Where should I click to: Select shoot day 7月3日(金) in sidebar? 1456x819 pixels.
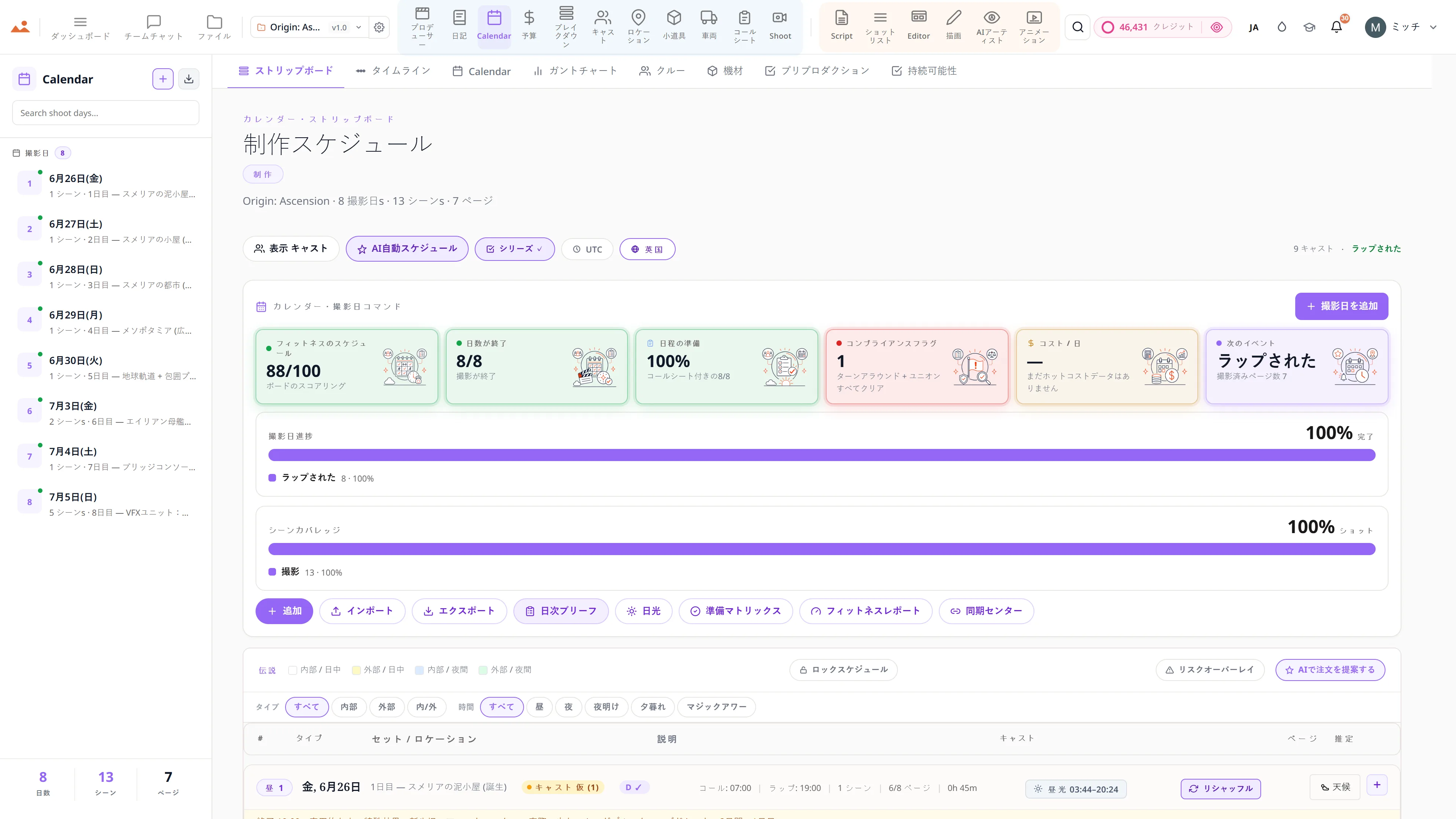point(106,413)
